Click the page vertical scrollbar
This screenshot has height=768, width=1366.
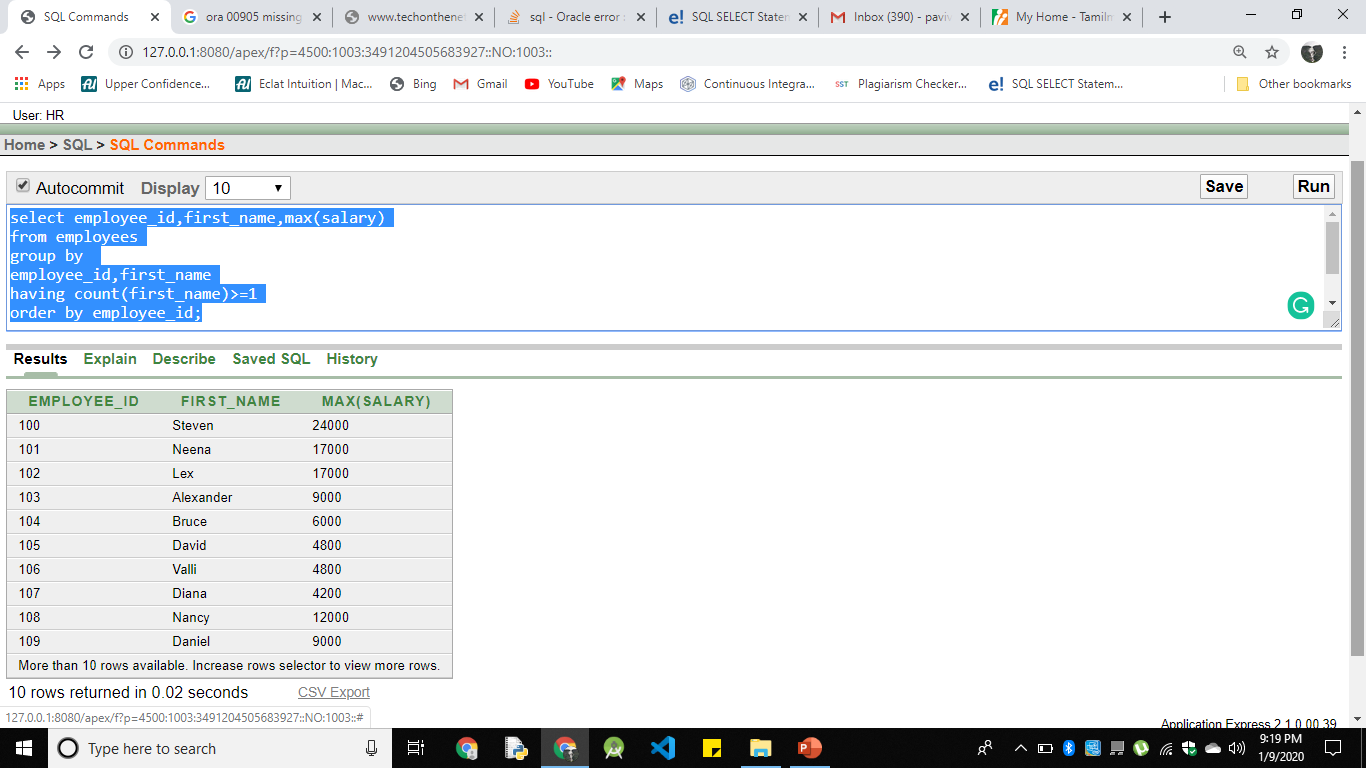pyautogui.click(x=1357, y=408)
